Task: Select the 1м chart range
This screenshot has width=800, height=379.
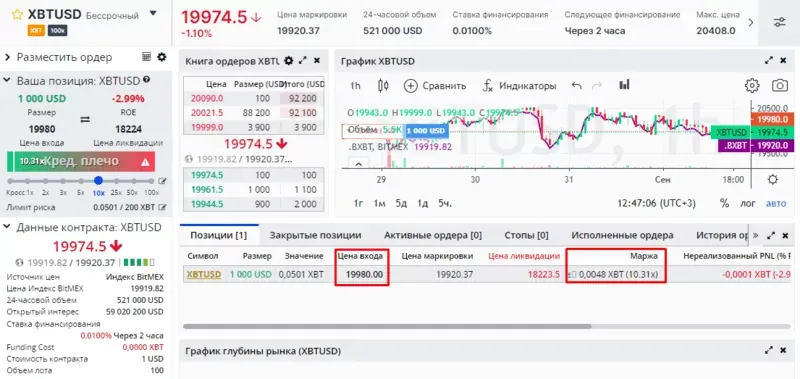Action: click(x=379, y=203)
